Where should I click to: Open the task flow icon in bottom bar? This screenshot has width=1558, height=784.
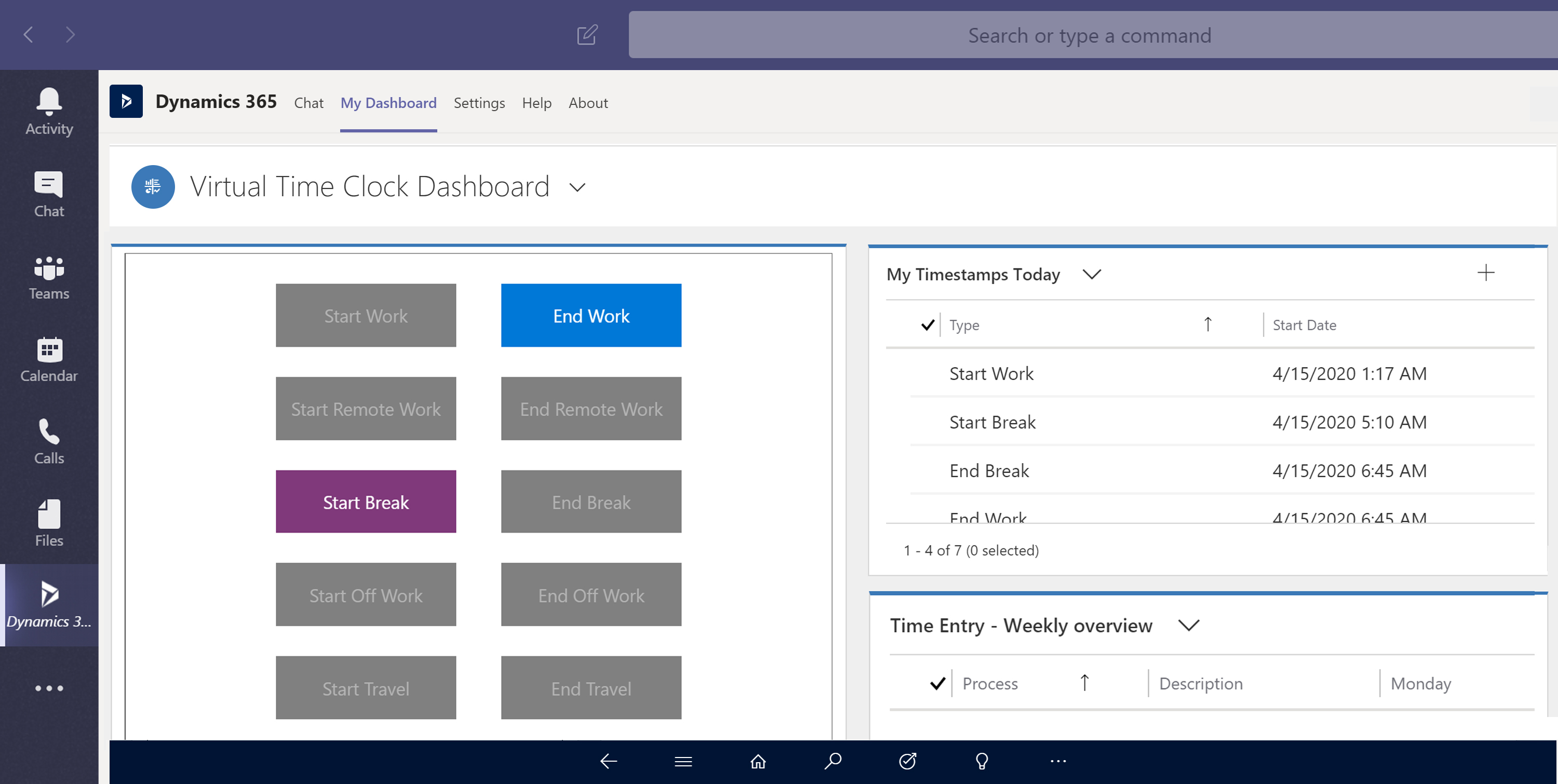[x=908, y=761]
